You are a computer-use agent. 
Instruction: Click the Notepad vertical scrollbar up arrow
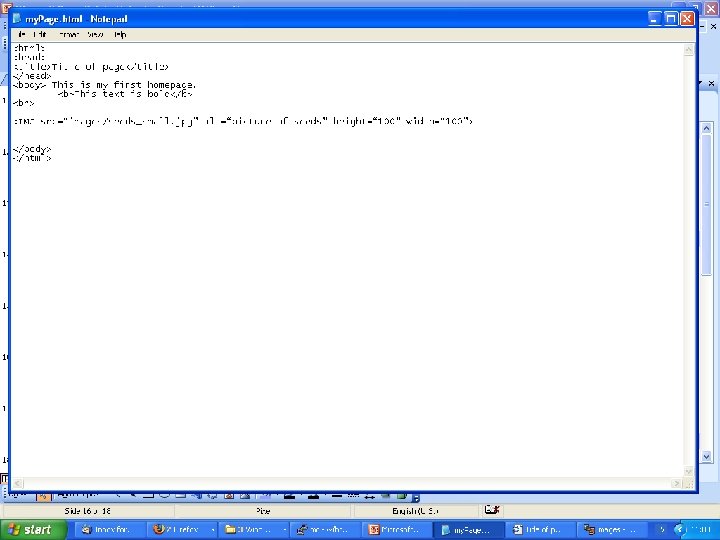coord(688,50)
